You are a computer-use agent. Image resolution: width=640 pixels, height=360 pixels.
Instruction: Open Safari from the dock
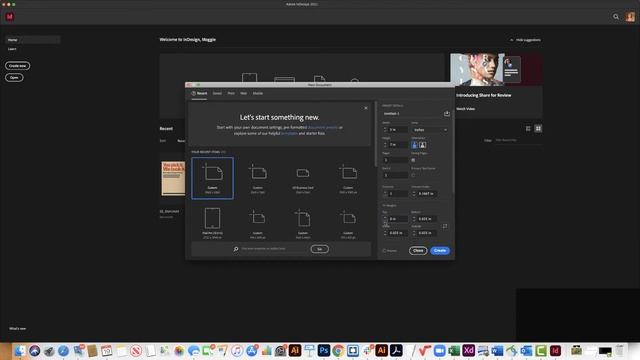[63, 351]
